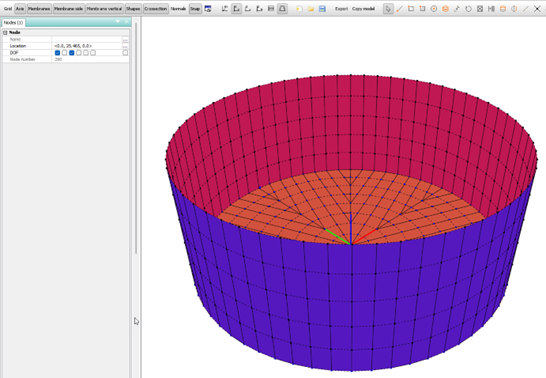Viewport: 546px width, 378px height.
Task: Click the fit-to-width view icon
Action: click(x=271, y=9)
